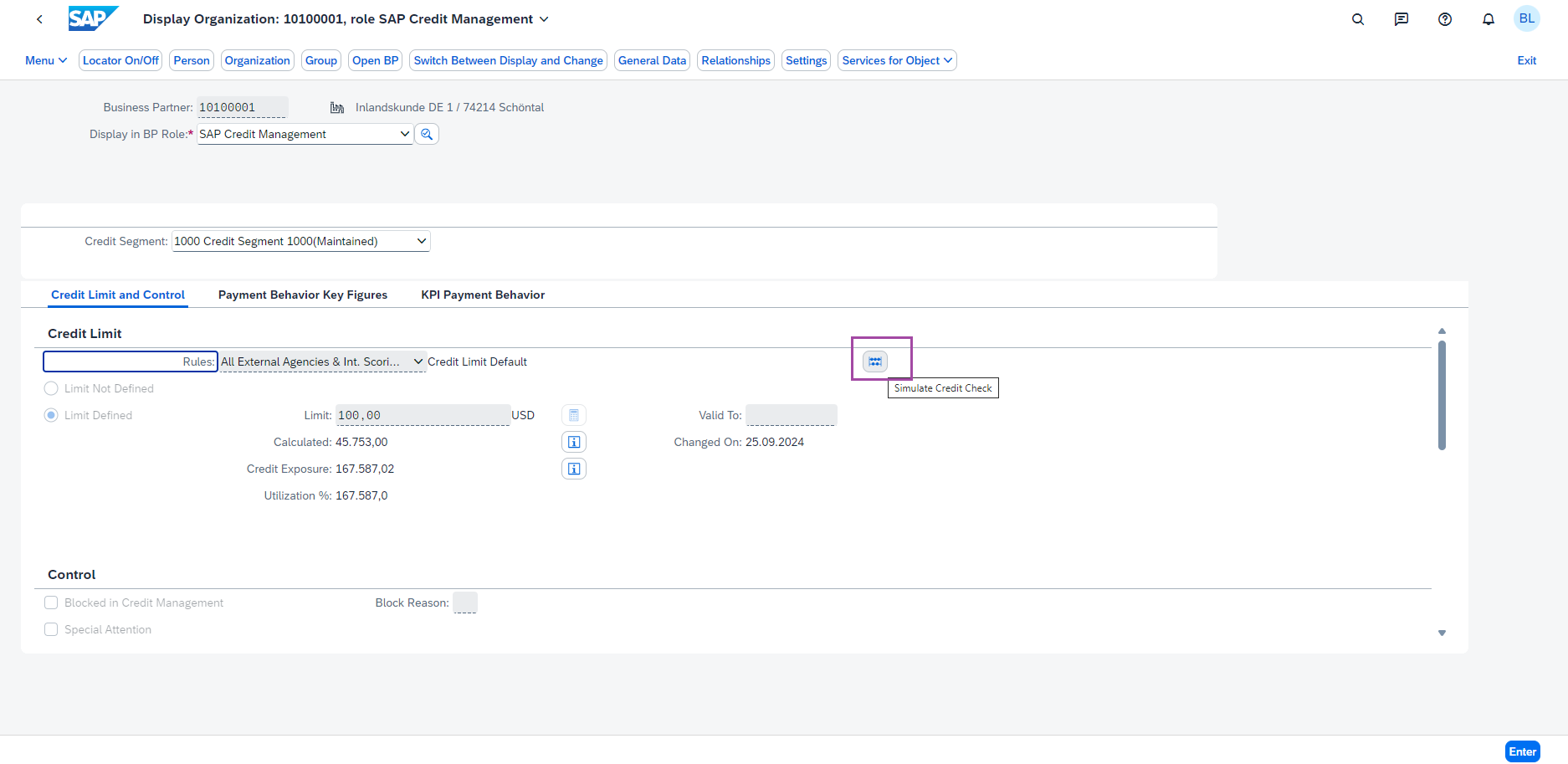The width and height of the screenshot is (1568, 764).
Task: Click the Utilization % value 167.587,0
Action: 361,495
